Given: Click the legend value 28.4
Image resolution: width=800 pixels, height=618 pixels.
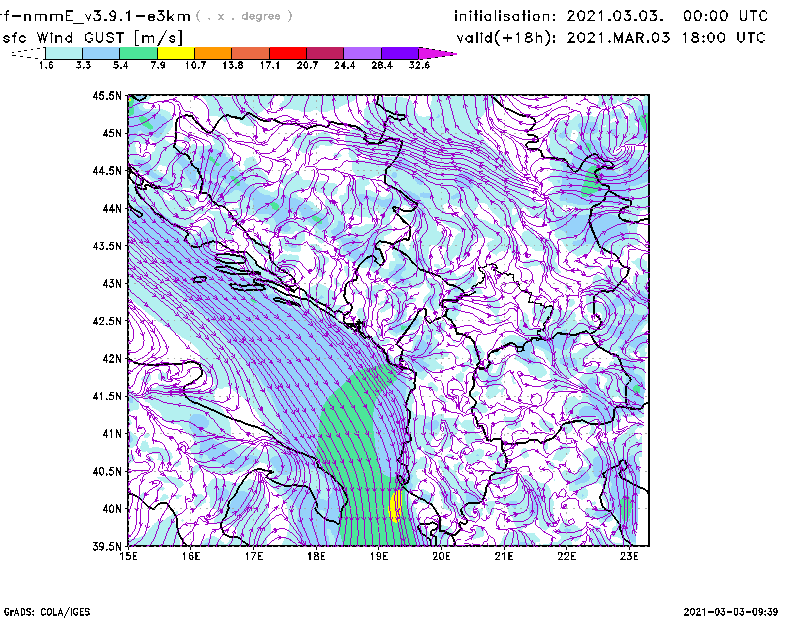Looking at the screenshot, I should [x=382, y=65].
